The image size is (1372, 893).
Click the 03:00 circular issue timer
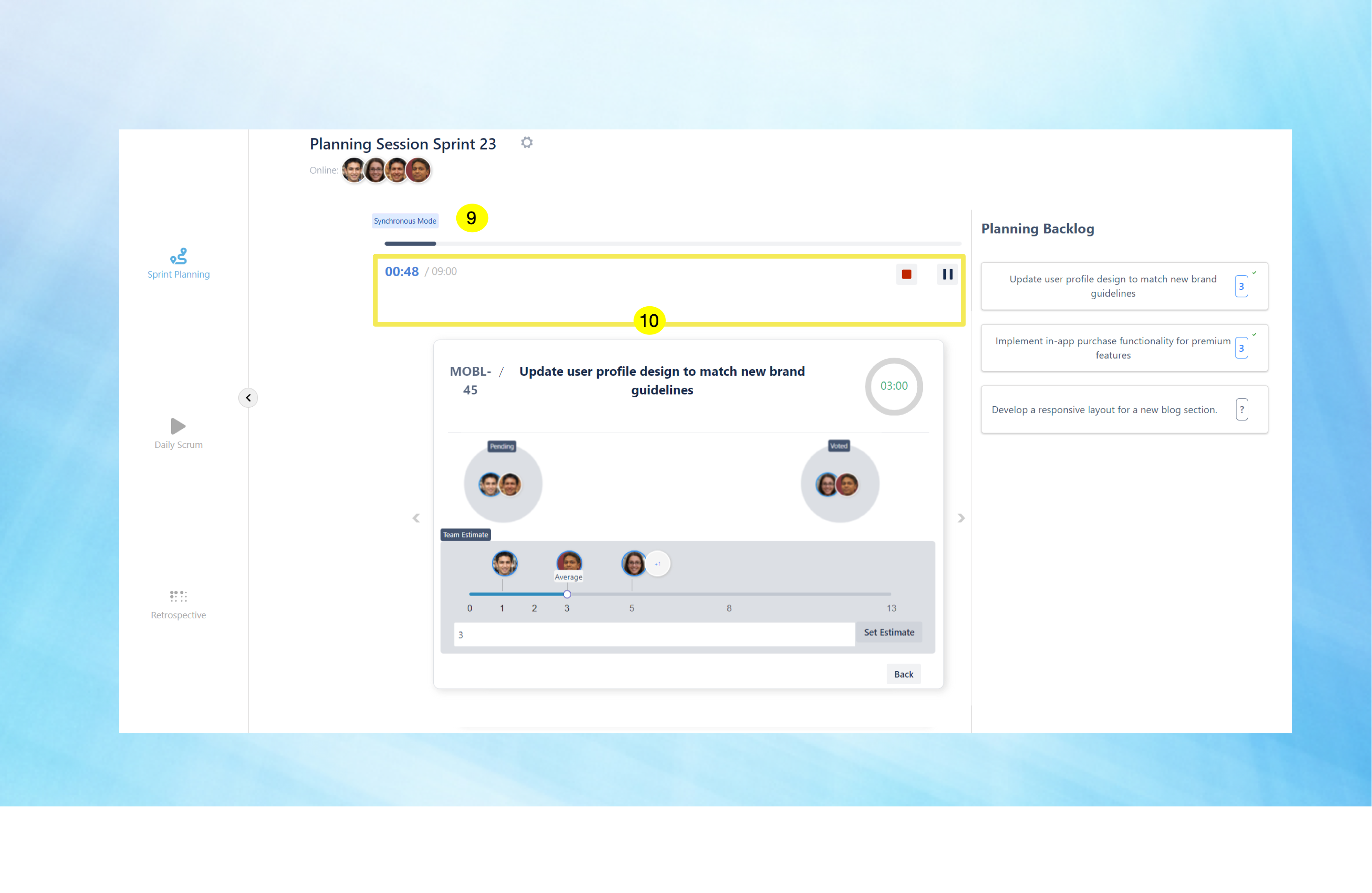(893, 386)
